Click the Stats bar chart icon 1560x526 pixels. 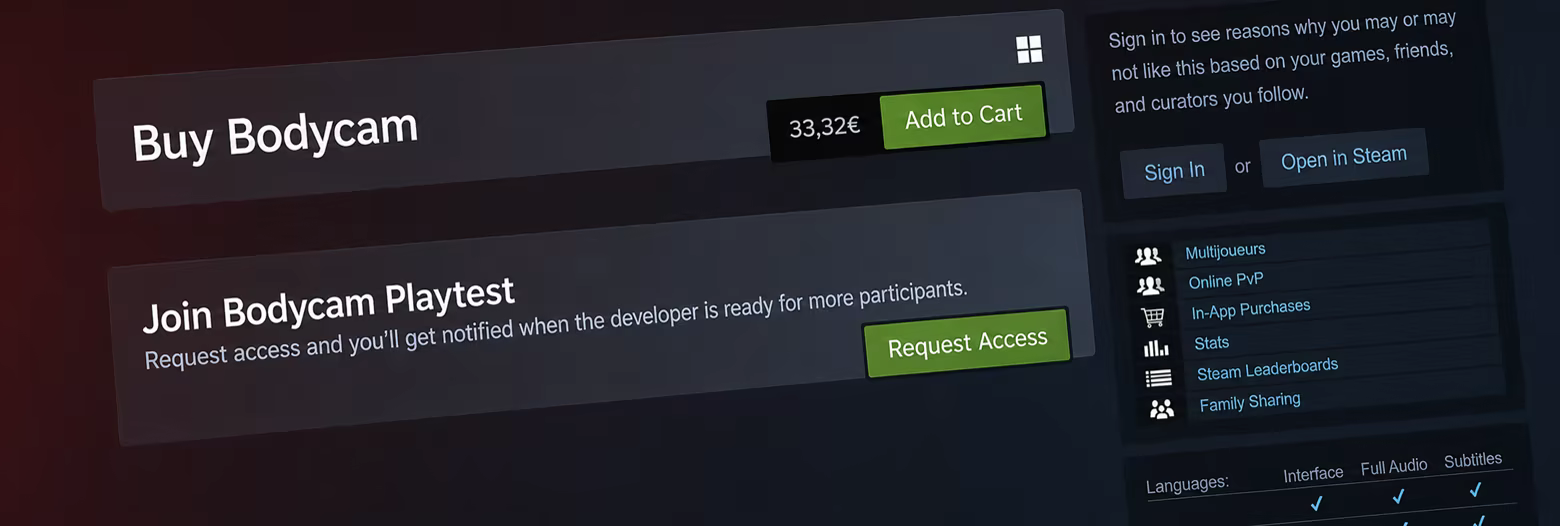(x=1156, y=348)
